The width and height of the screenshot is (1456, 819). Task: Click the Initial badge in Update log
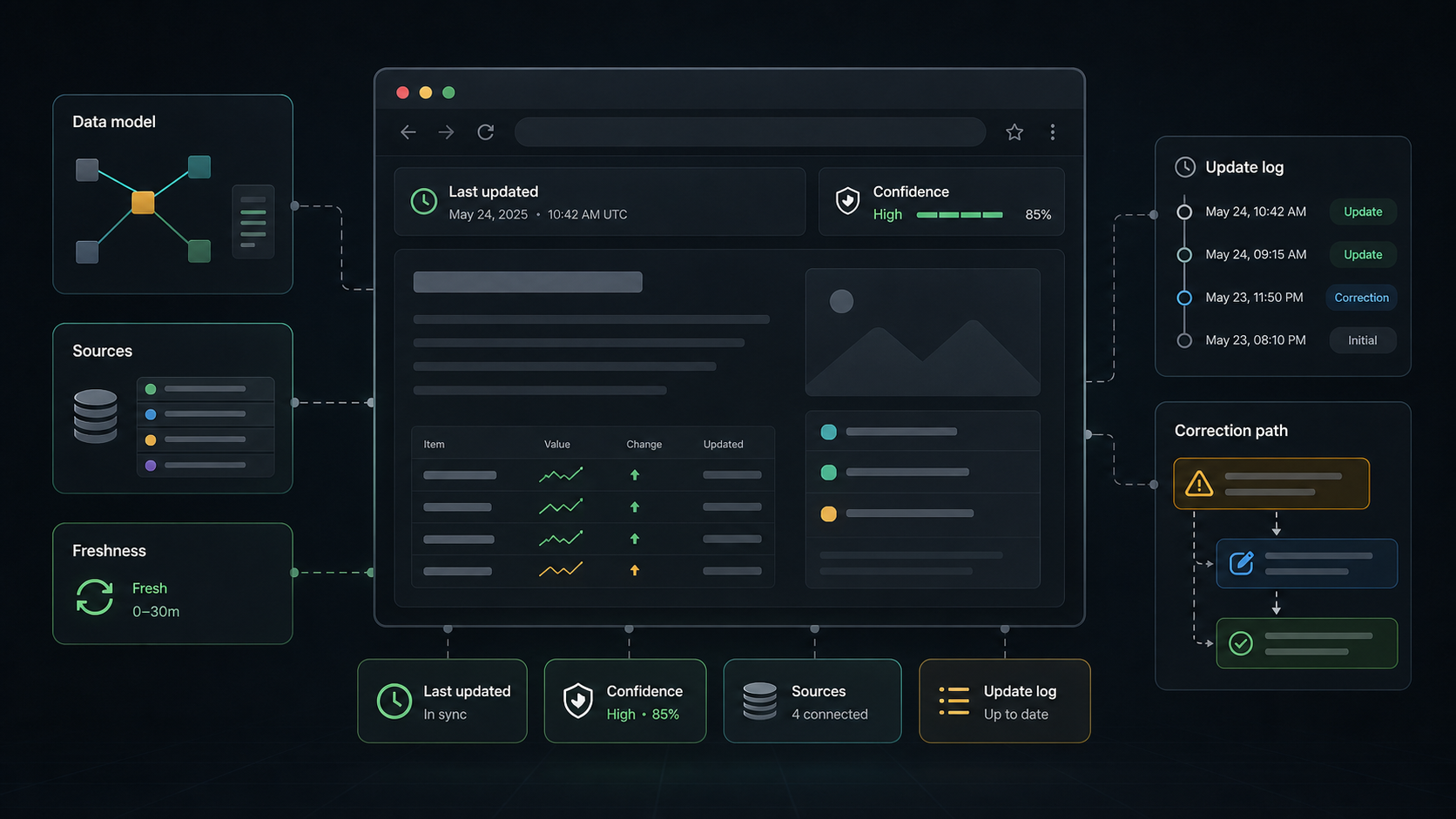1363,340
